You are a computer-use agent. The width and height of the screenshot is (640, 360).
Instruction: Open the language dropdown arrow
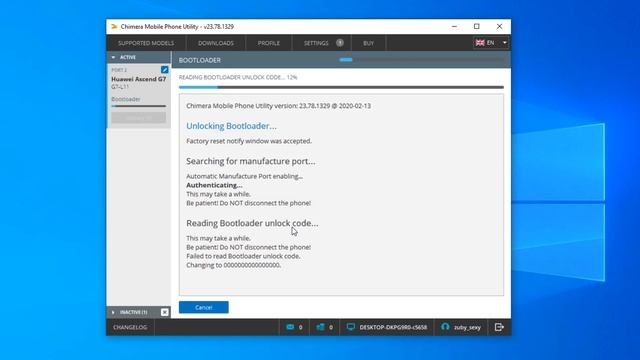click(x=504, y=42)
